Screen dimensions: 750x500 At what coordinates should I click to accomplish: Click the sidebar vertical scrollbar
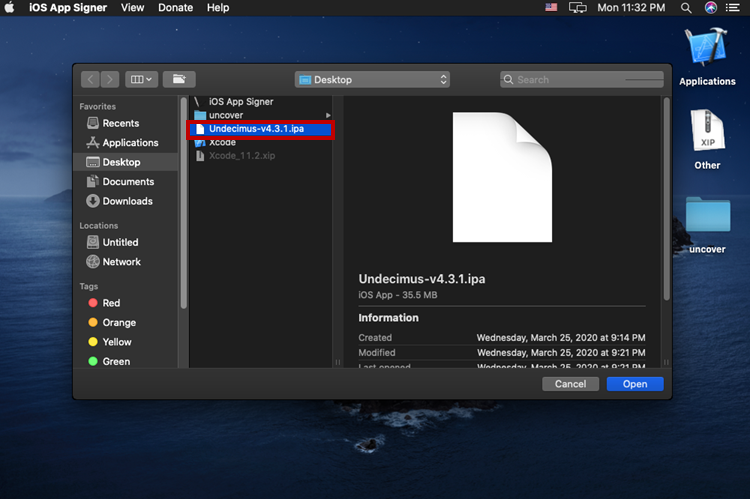tap(183, 203)
